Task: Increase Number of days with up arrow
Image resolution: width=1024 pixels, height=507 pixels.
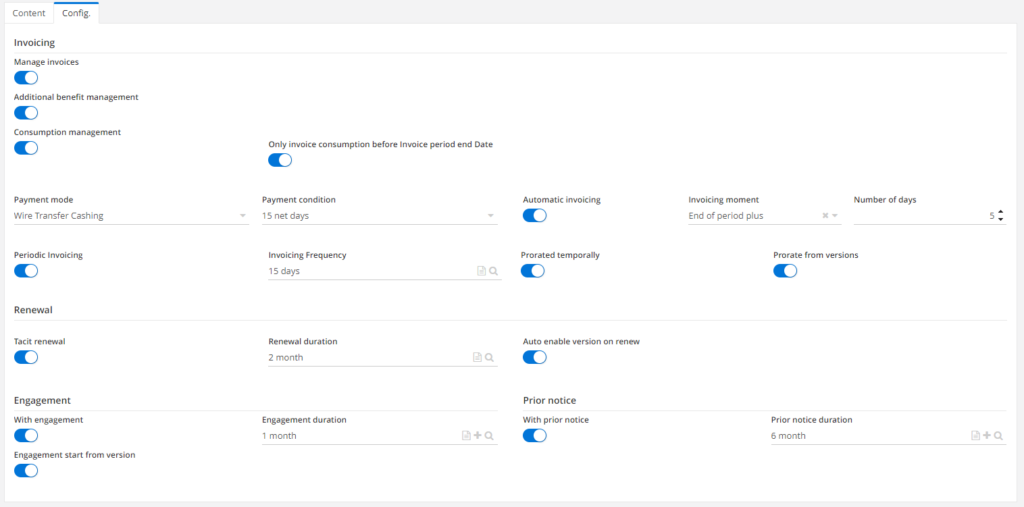Action: (1001, 211)
